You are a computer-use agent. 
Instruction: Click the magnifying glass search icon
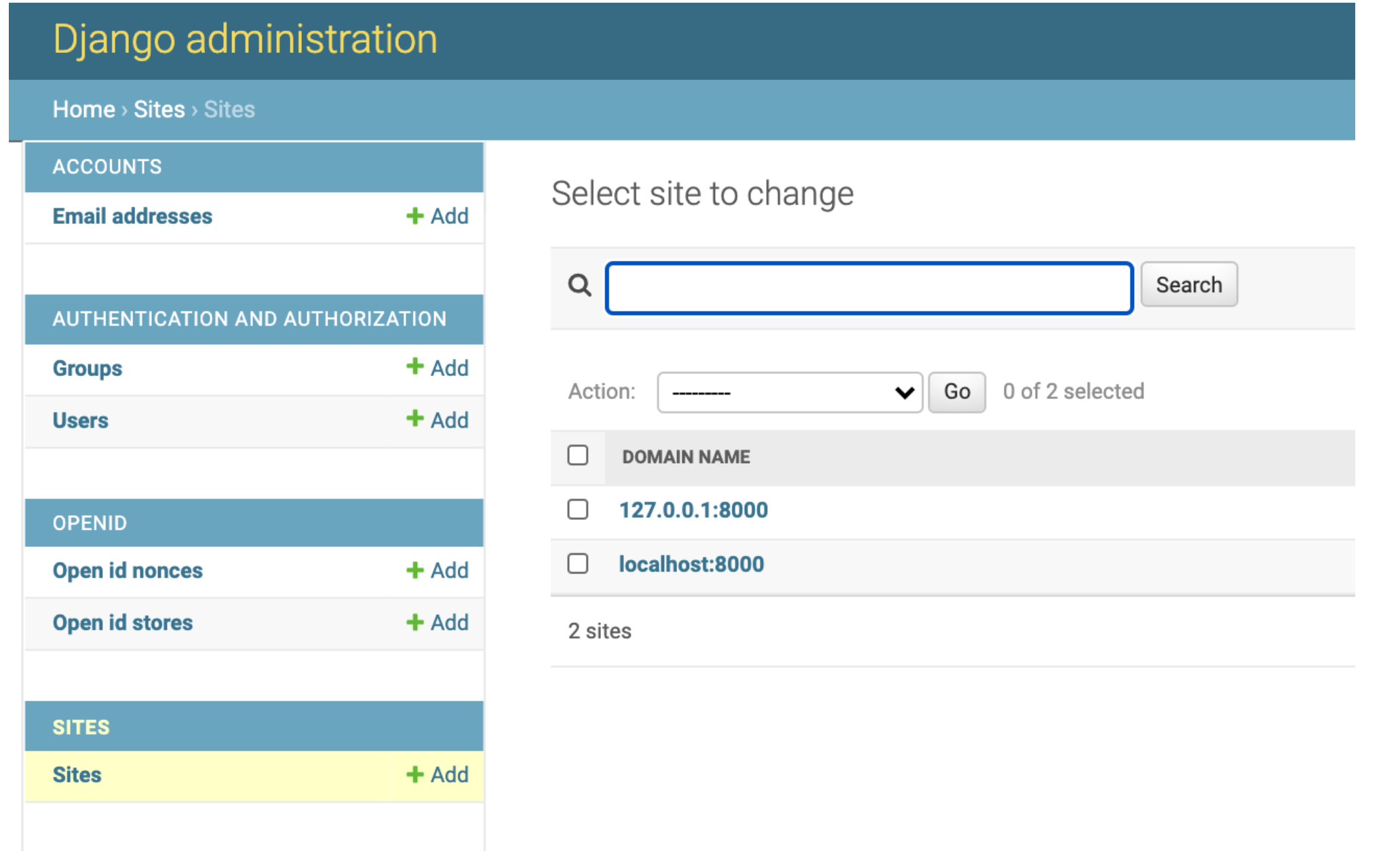click(579, 285)
